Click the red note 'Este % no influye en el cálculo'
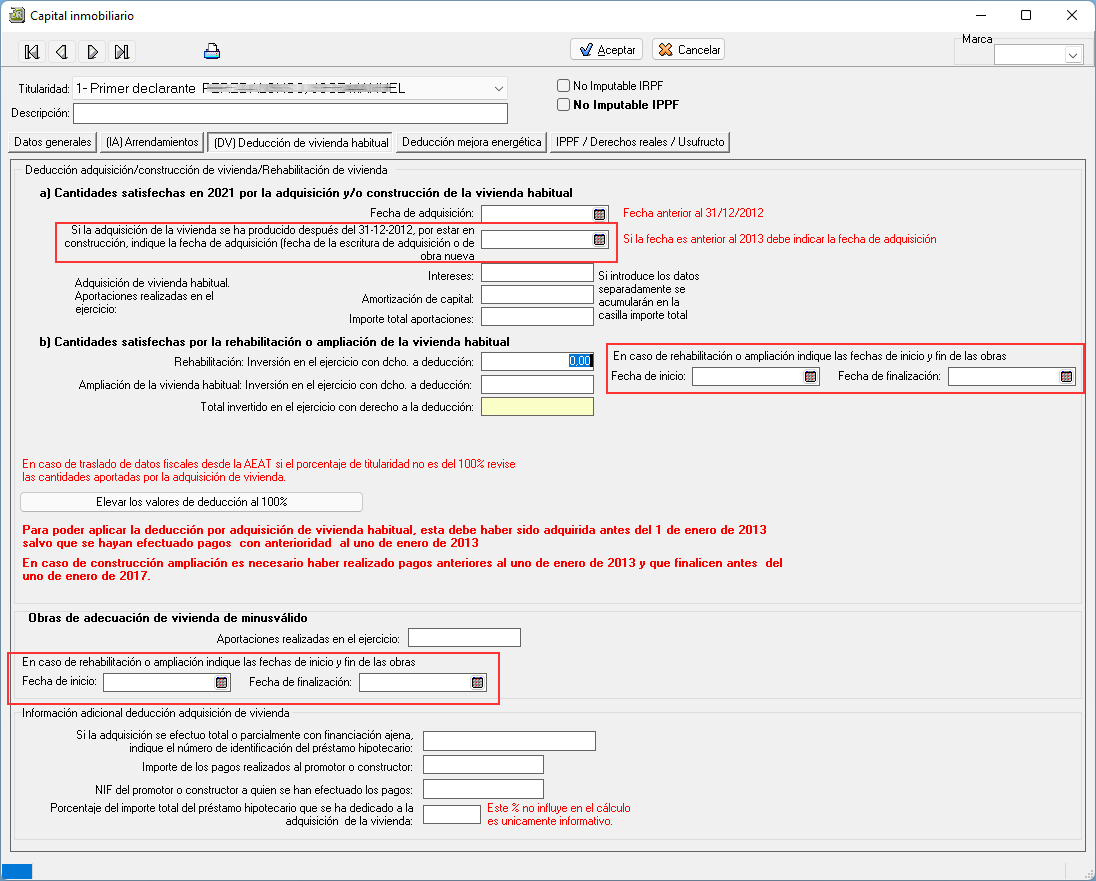The height and width of the screenshot is (881, 1096). (559, 808)
